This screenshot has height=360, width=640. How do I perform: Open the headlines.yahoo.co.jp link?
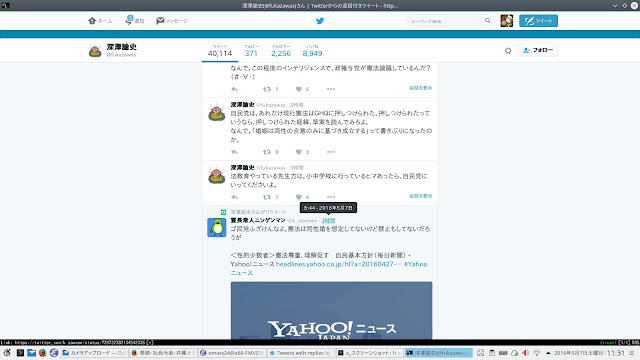tap(338, 264)
